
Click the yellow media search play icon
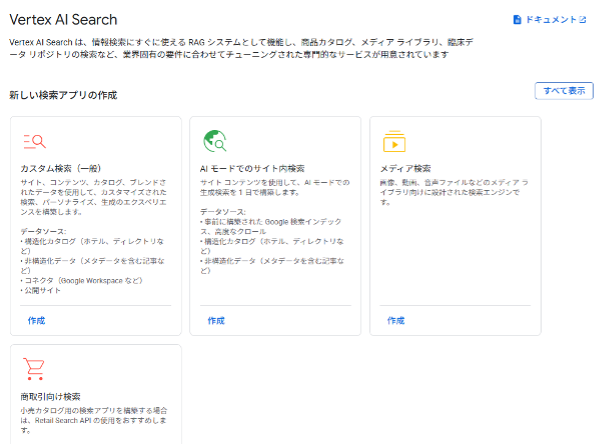[393, 141]
